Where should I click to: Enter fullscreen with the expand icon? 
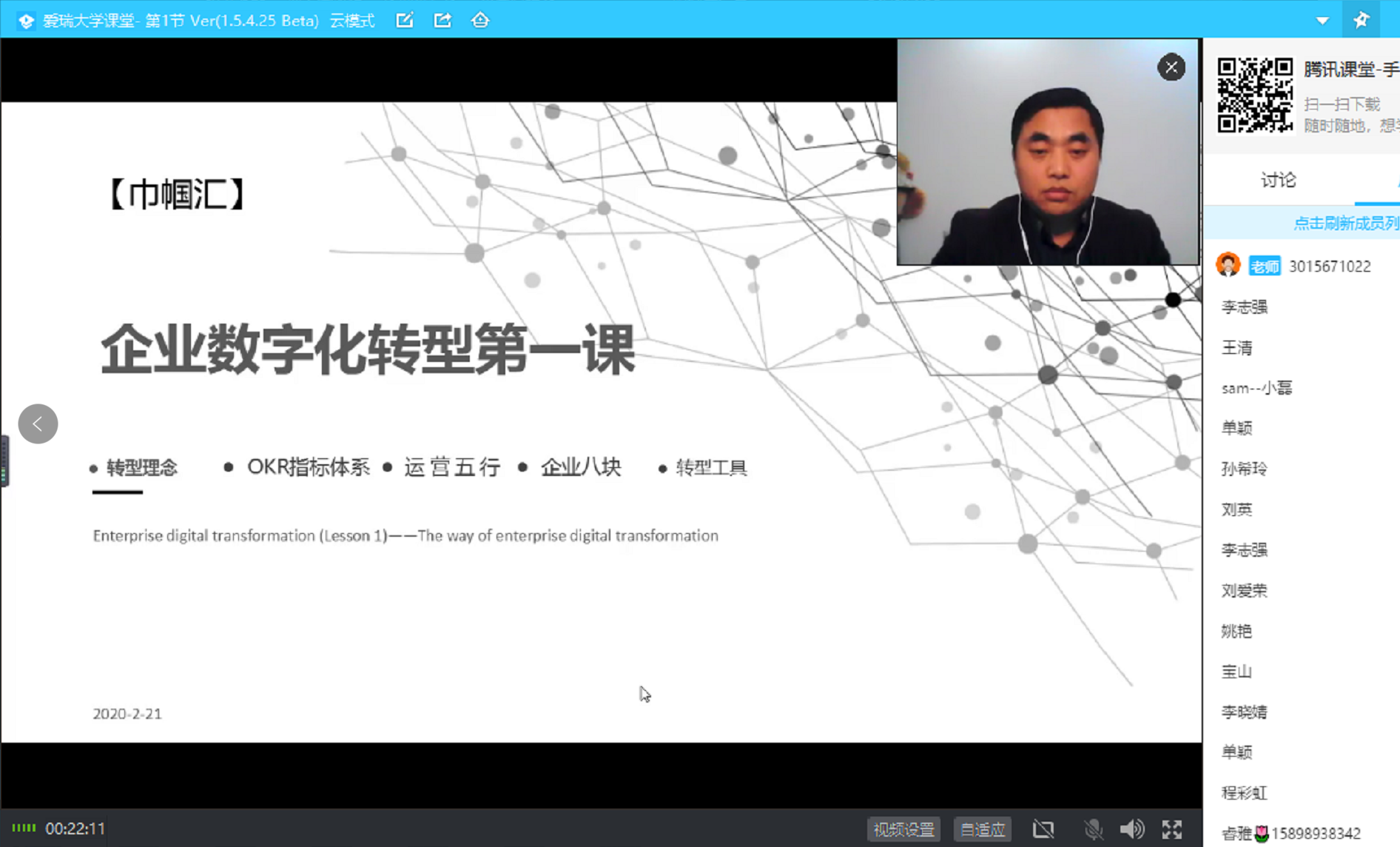1172,828
